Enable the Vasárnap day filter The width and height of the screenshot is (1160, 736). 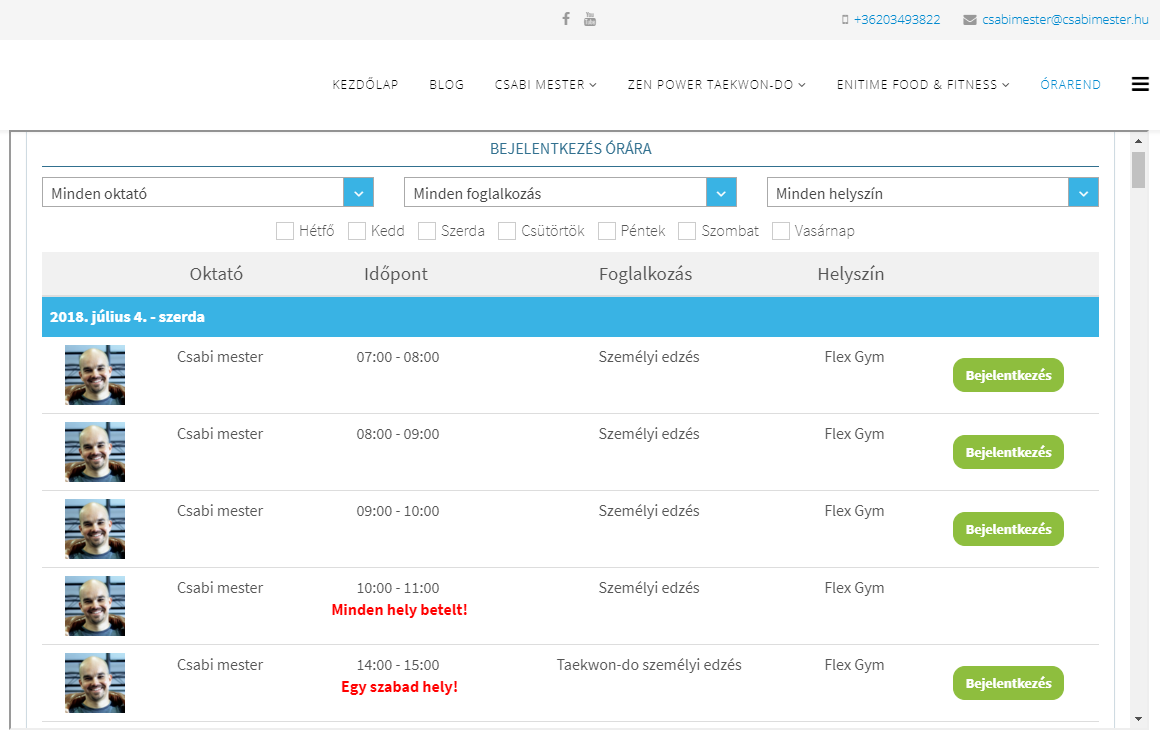(781, 231)
